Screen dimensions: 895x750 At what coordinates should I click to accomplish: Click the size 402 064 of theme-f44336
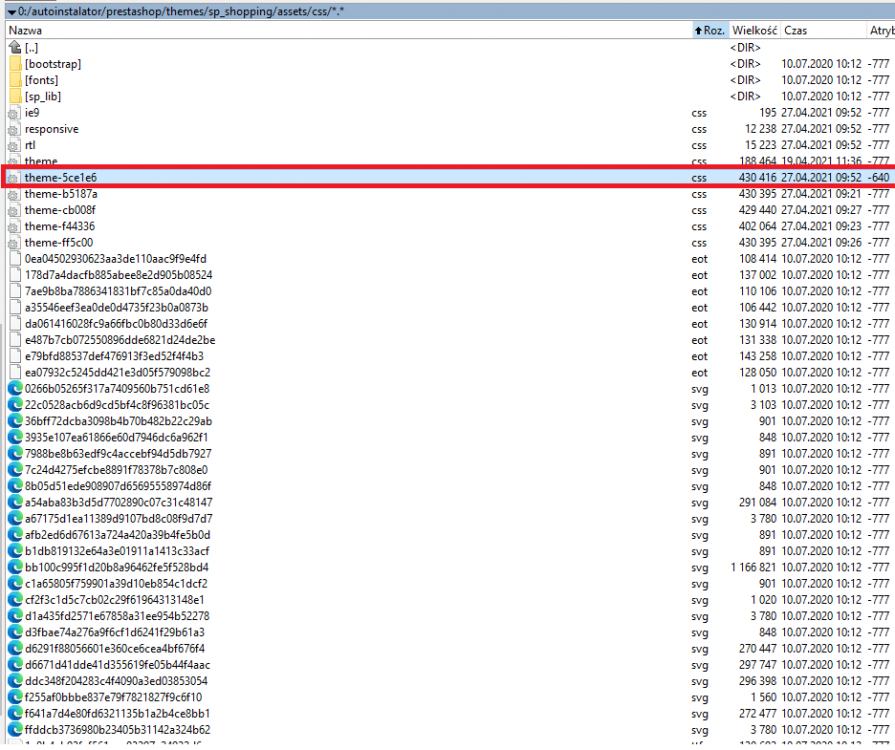point(757,227)
